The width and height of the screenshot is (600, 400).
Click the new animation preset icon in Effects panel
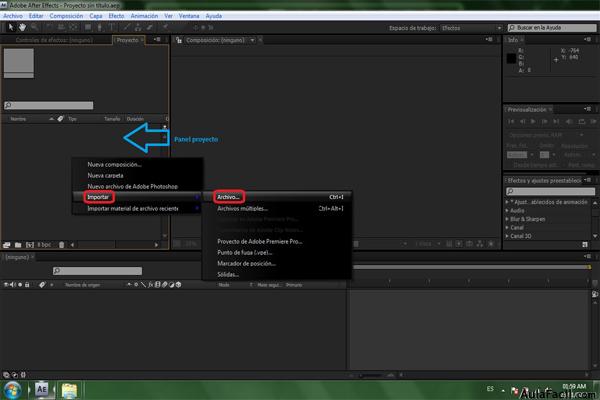[585, 244]
